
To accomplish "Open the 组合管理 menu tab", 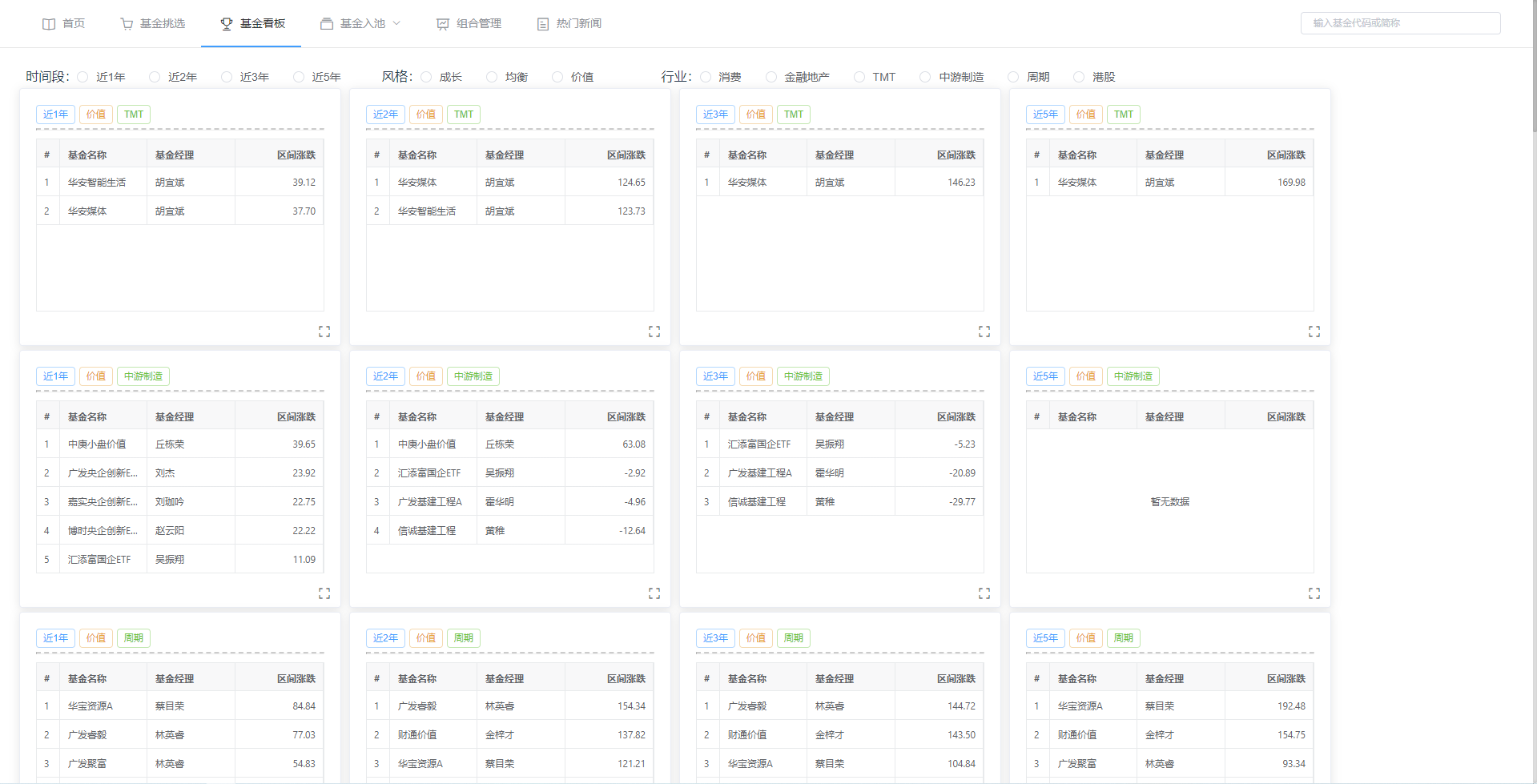I will pos(469,24).
